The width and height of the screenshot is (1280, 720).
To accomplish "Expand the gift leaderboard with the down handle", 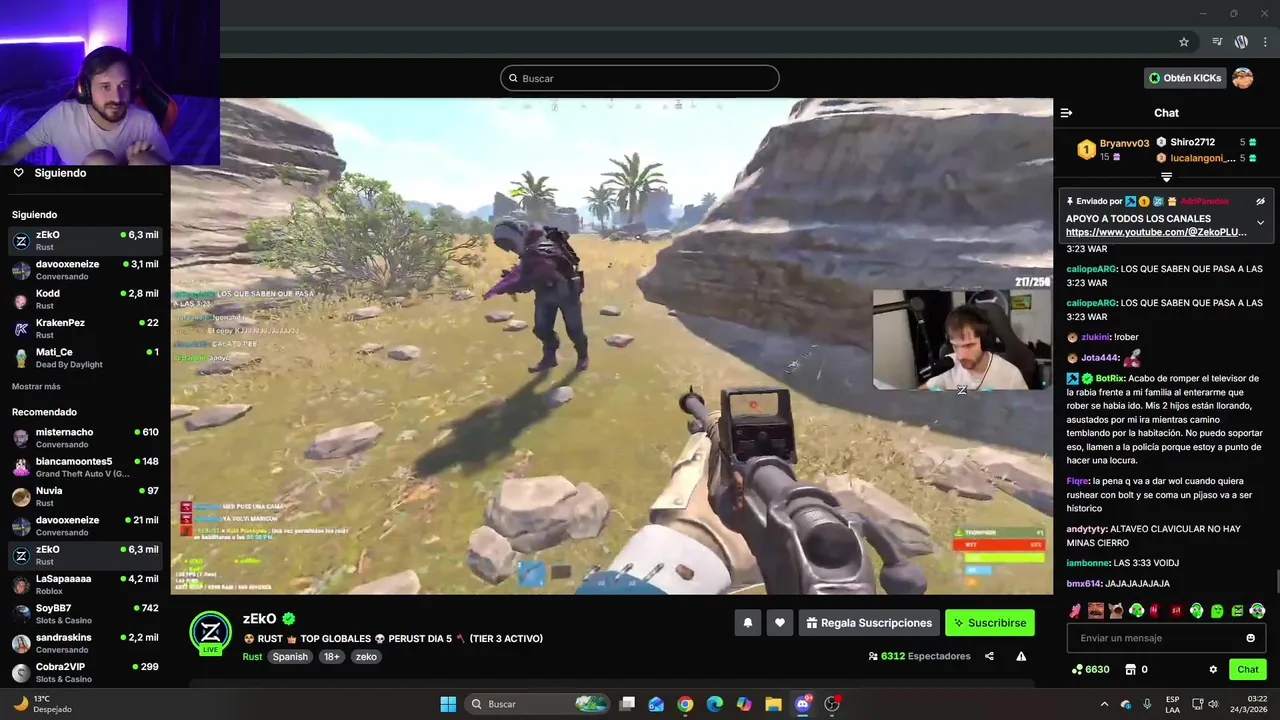I will coord(1166,177).
